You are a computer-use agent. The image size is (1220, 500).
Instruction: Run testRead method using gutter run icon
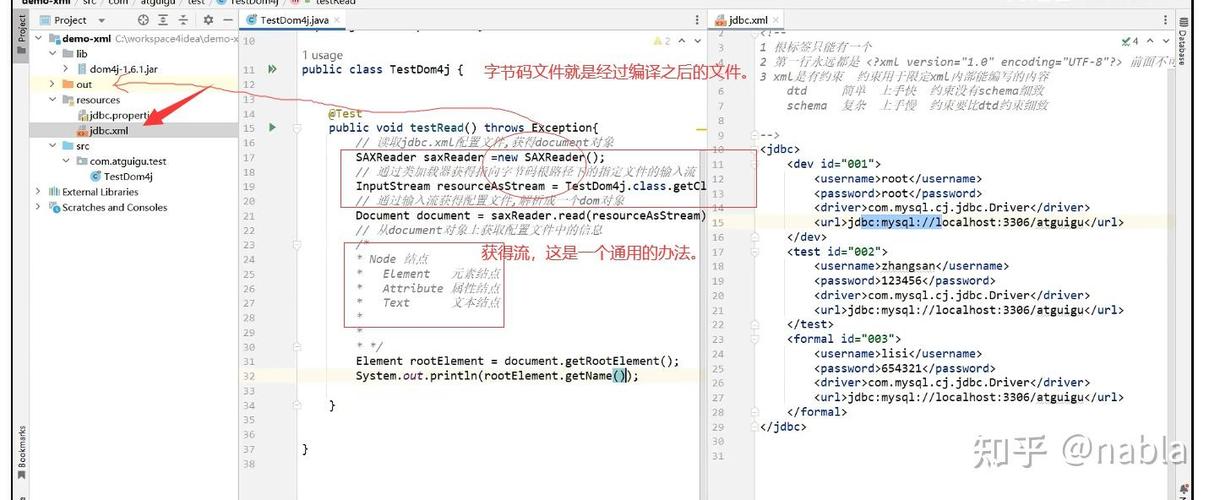pos(272,128)
